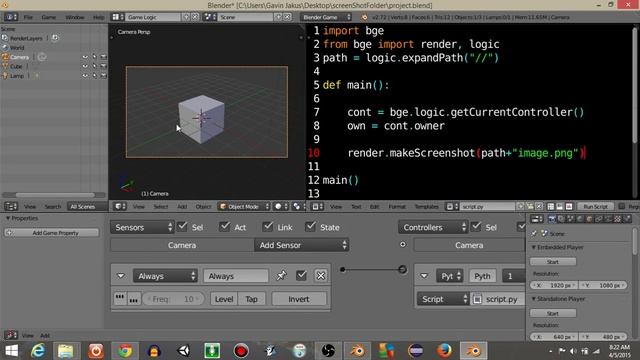Screen dimensions: 640x360
Task: Open Google Chrome from taskbar
Action: [125, 351]
